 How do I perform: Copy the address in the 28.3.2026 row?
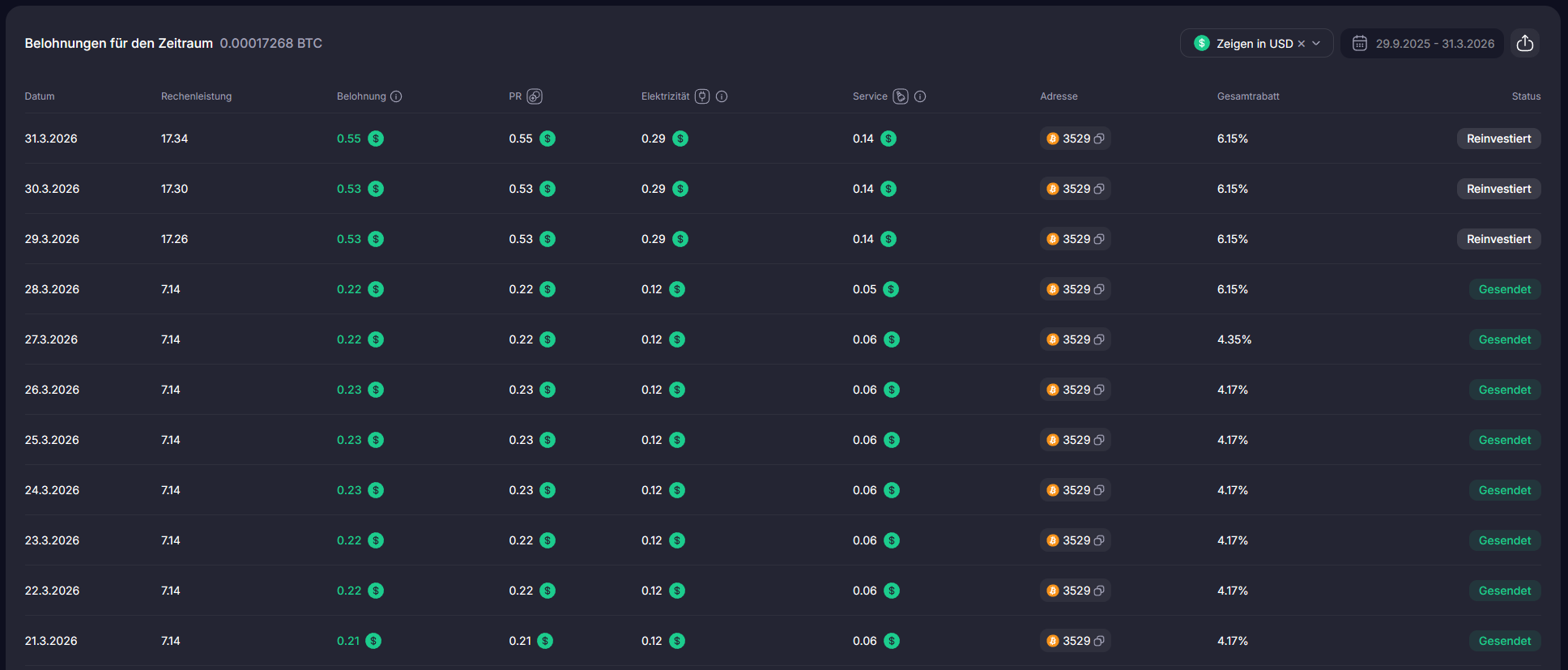1099,290
